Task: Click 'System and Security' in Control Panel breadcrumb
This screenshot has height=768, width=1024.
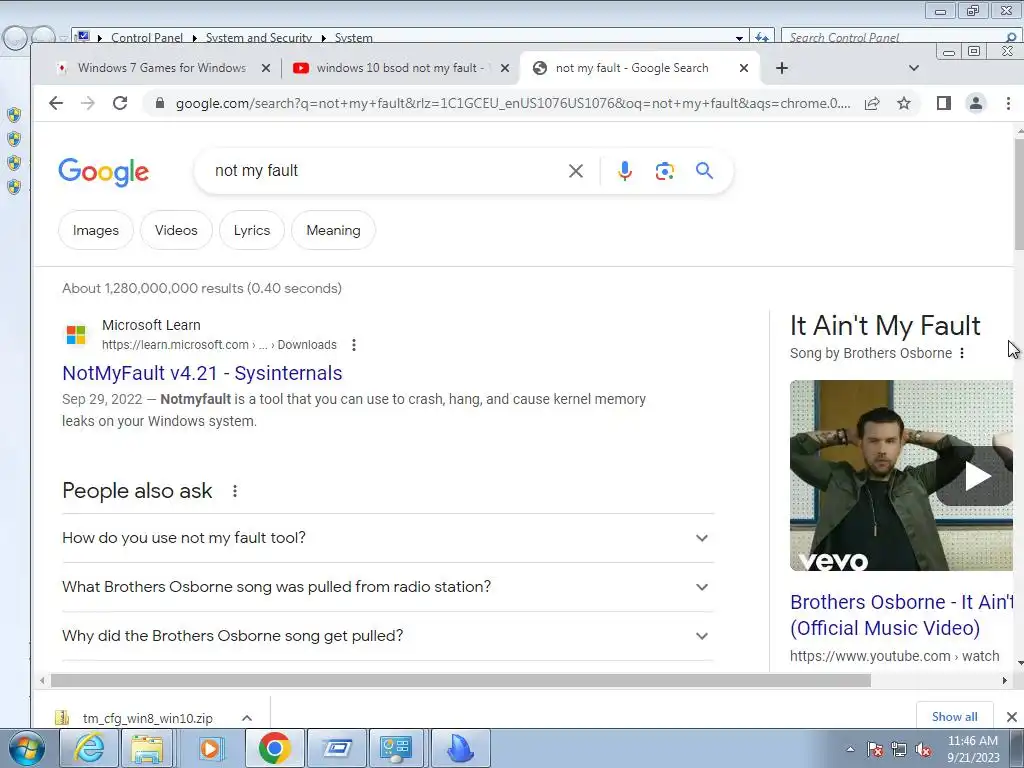Action: click(259, 38)
